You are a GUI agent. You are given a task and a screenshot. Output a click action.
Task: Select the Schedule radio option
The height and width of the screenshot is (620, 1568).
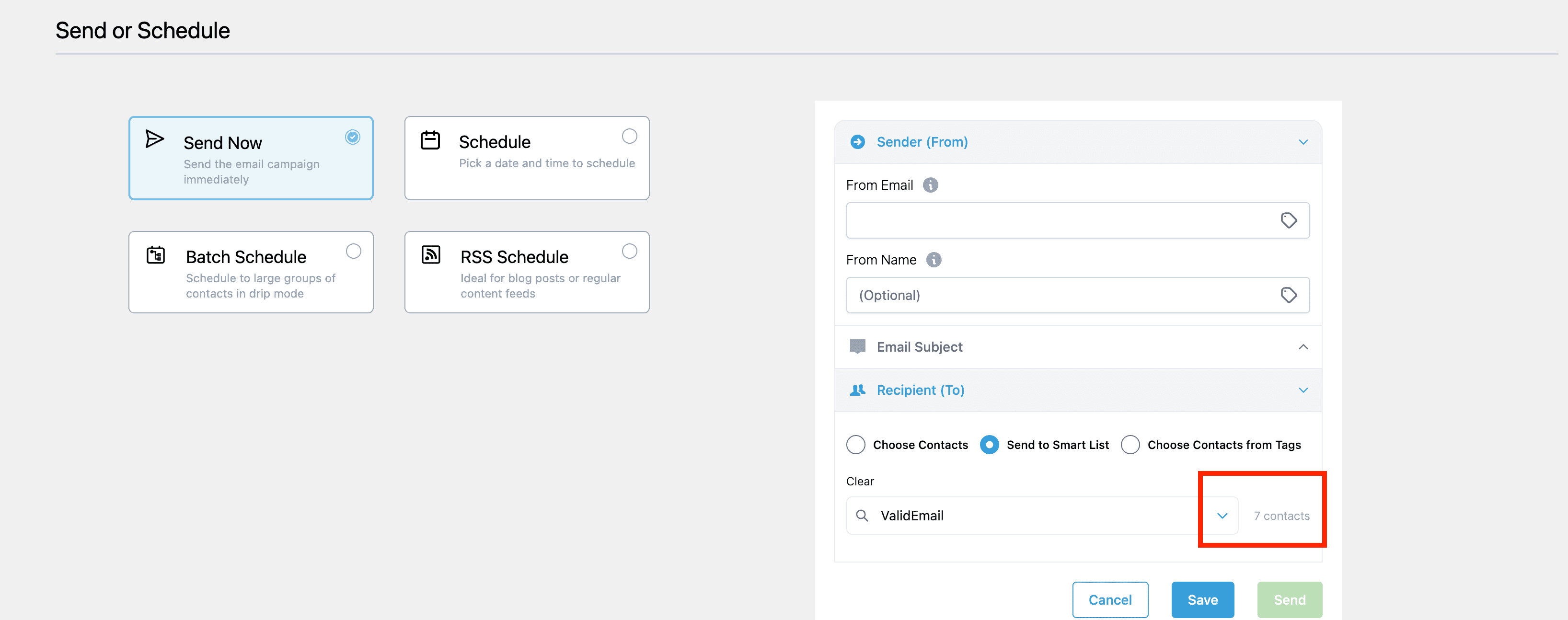pos(629,136)
